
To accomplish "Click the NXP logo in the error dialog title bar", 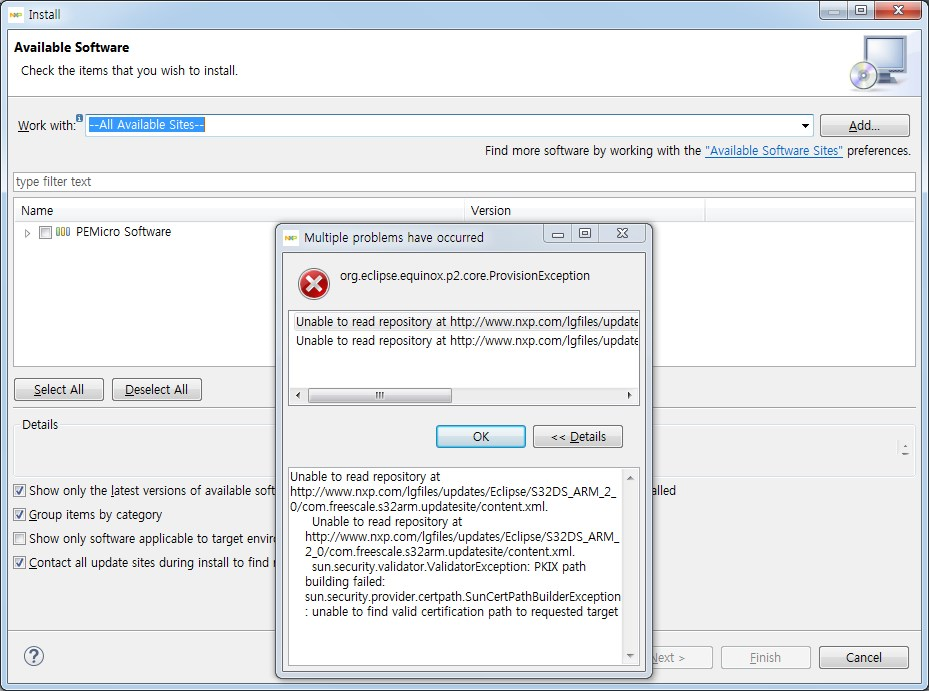I will (x=290, y=238).
